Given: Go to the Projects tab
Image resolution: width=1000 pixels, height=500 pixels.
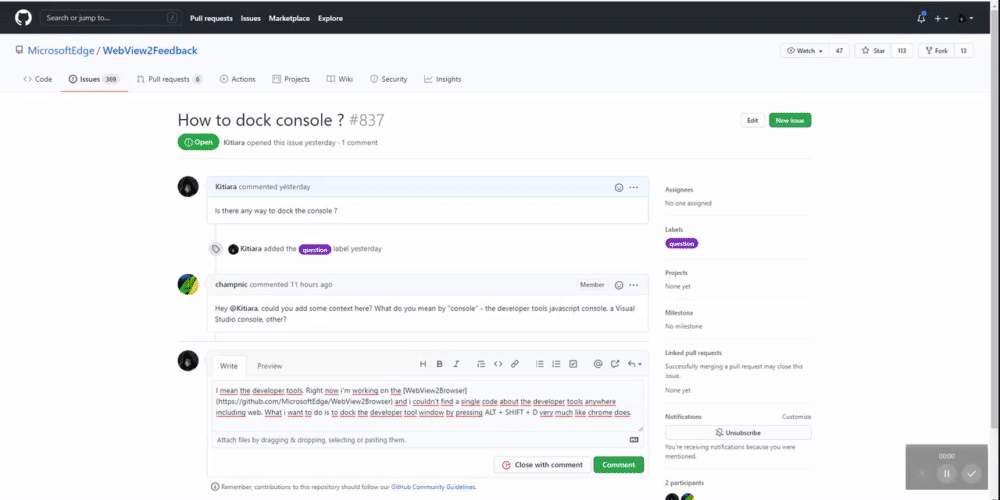Looking at the screenshot, I should (x=291, y=79).
